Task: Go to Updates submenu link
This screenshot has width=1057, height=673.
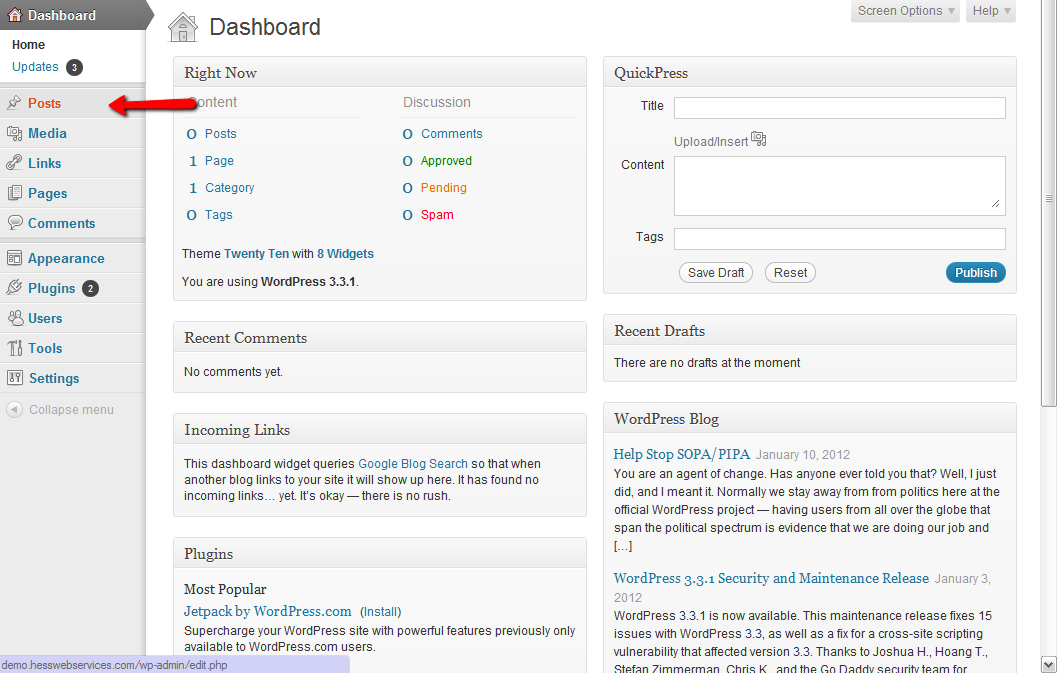Action: pyautogui.click(x=35, y=67)
